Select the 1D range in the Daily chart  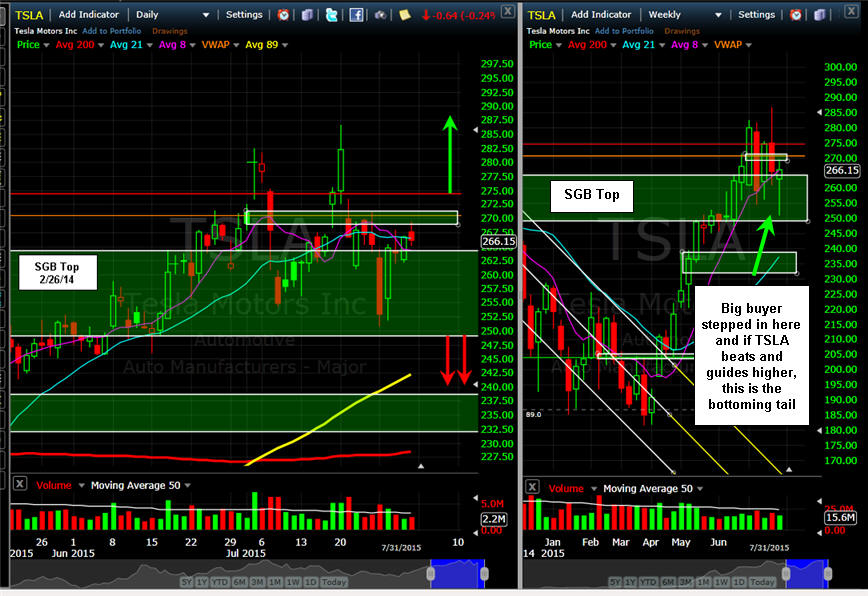click(x=311, y=582)
